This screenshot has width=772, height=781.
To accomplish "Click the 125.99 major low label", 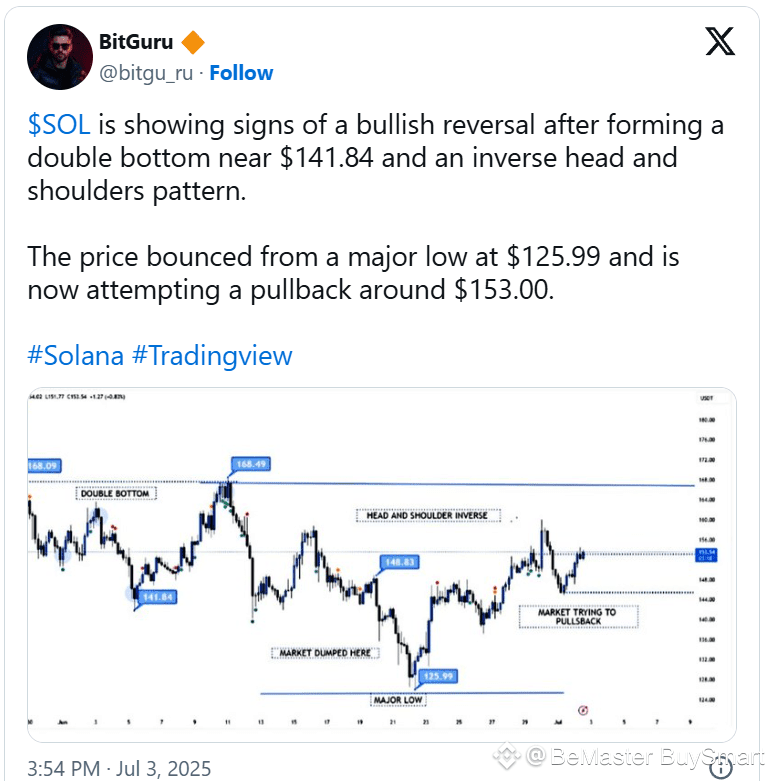I will pos(438,676).
